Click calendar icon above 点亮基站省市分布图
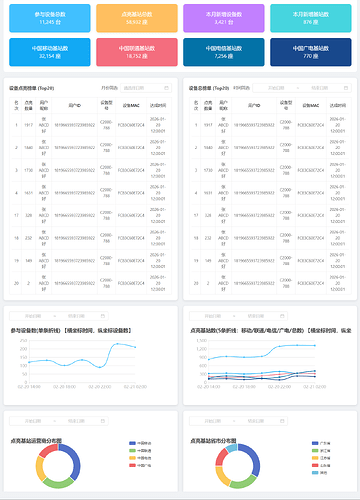This screenshot has height=500, width=360. coord(282,421)
